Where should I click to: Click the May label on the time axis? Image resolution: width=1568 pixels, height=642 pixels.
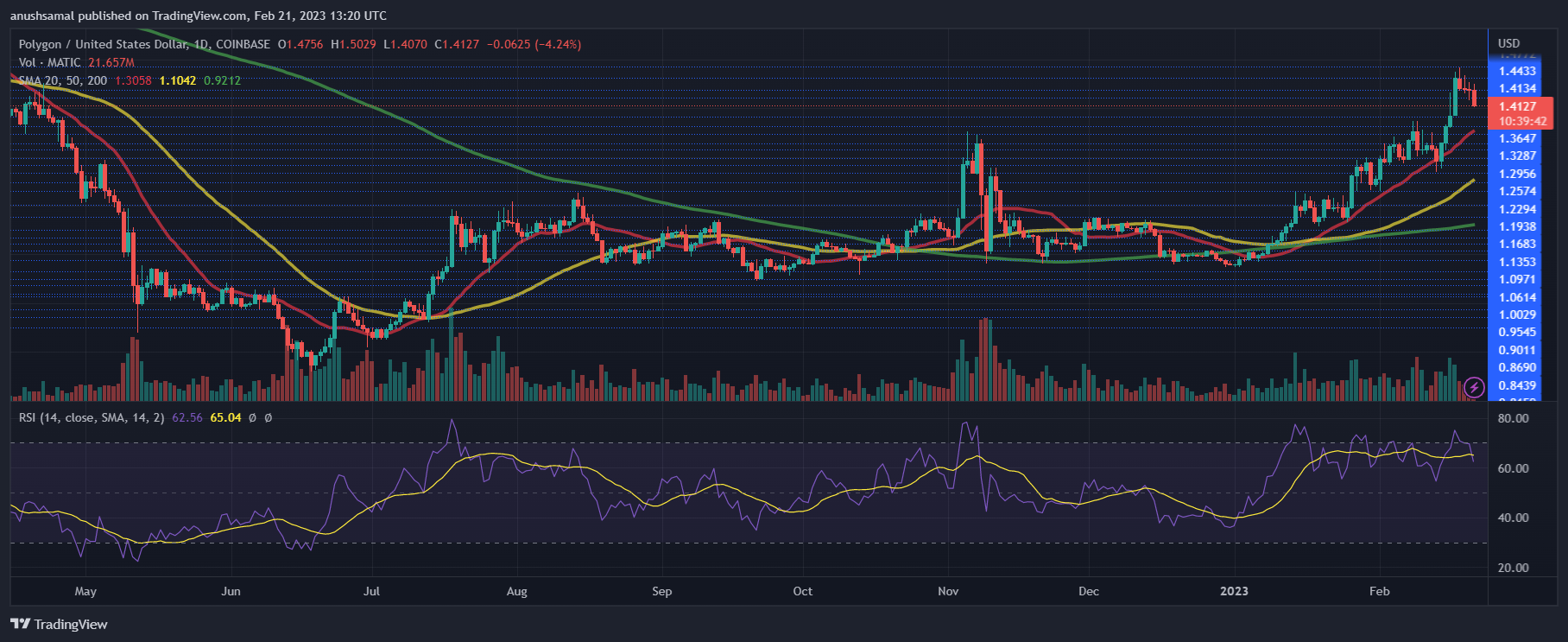click(x=85, y=592)
